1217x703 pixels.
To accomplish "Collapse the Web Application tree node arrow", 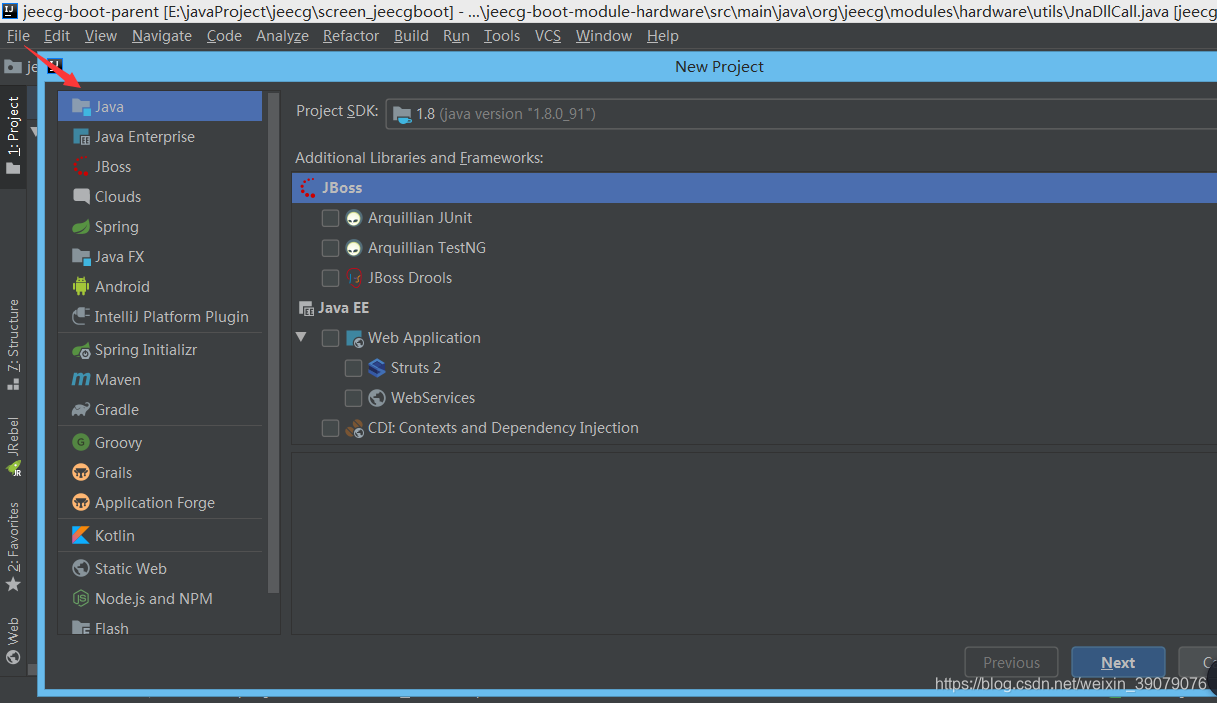I will click(301, 338).
